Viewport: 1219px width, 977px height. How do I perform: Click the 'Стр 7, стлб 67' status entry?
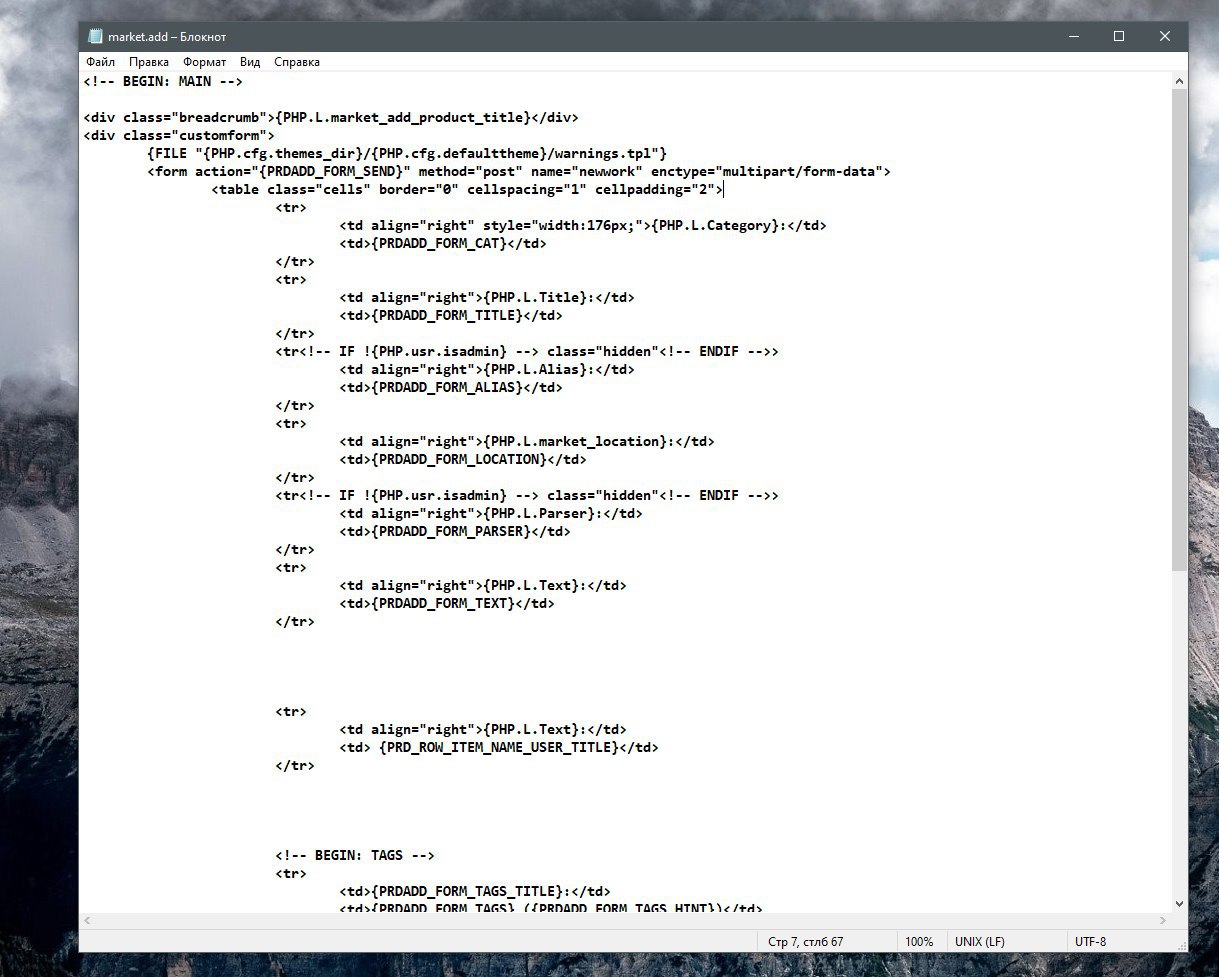805,942
